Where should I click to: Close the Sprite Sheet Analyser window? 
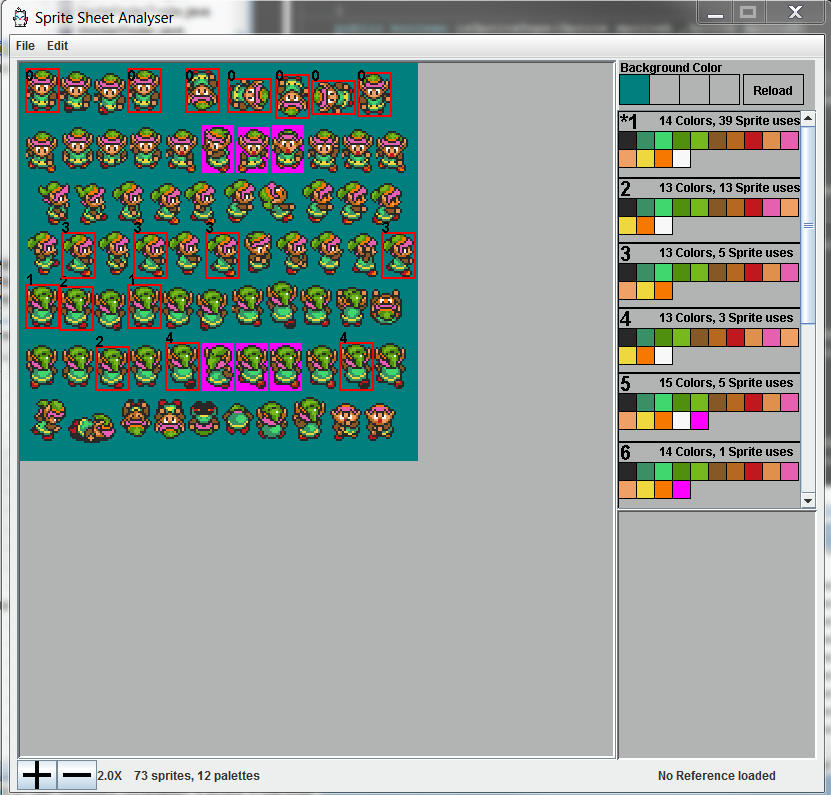[795, 13]
